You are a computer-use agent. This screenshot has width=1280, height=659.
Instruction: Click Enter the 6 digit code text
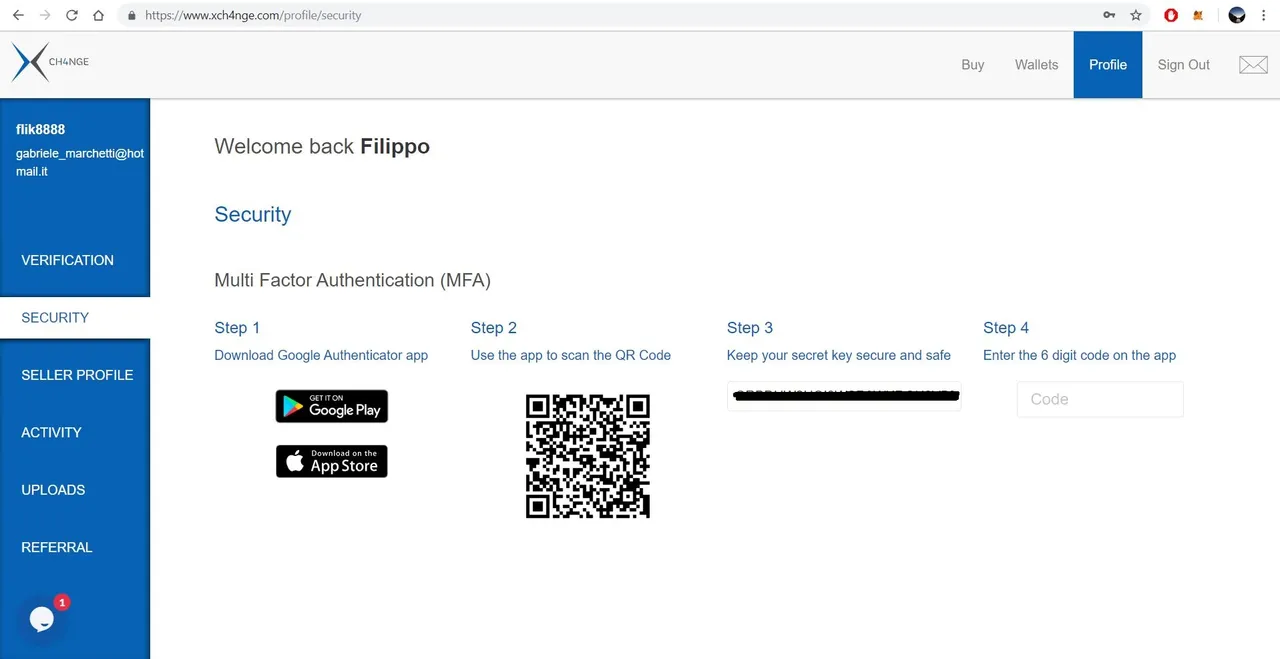click(1080, 355)
